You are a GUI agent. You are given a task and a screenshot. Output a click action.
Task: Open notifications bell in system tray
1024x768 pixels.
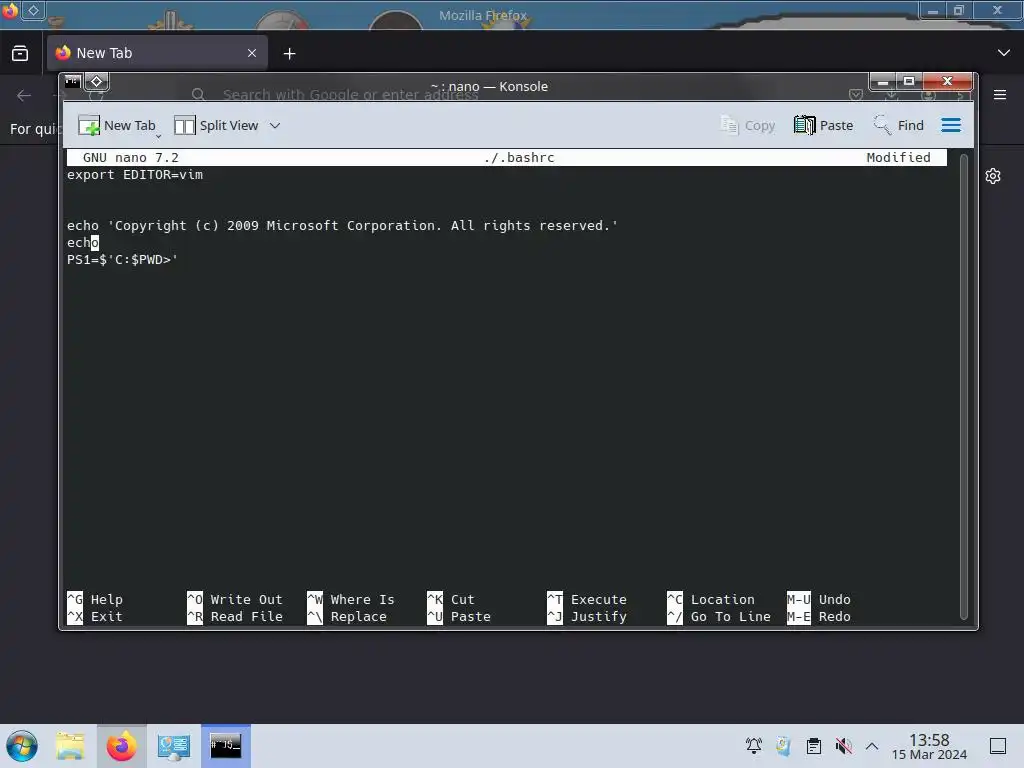(x=754, y=746)
